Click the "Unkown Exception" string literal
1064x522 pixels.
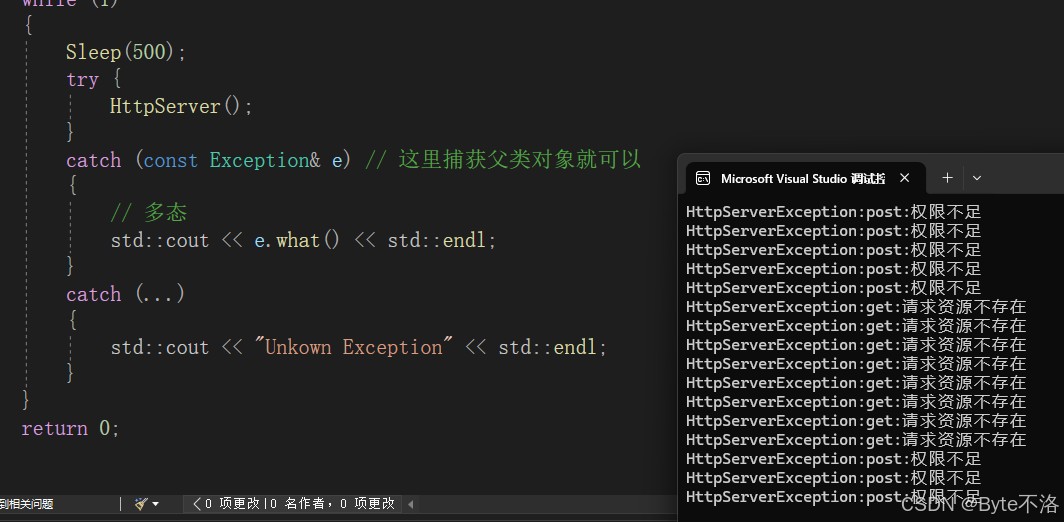point(353,347)
